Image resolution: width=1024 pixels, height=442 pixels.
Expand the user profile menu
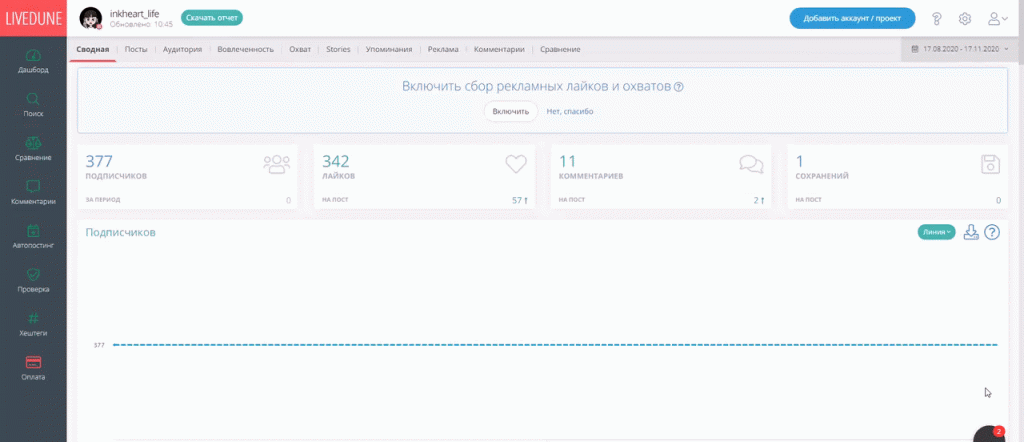(997, 18)
